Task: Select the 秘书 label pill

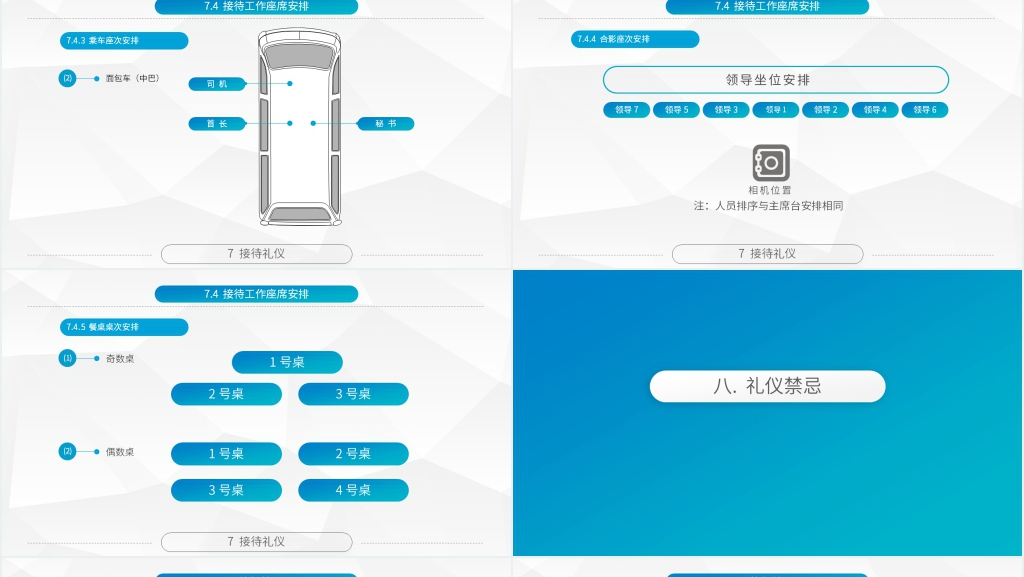Action: pos(385,123)
